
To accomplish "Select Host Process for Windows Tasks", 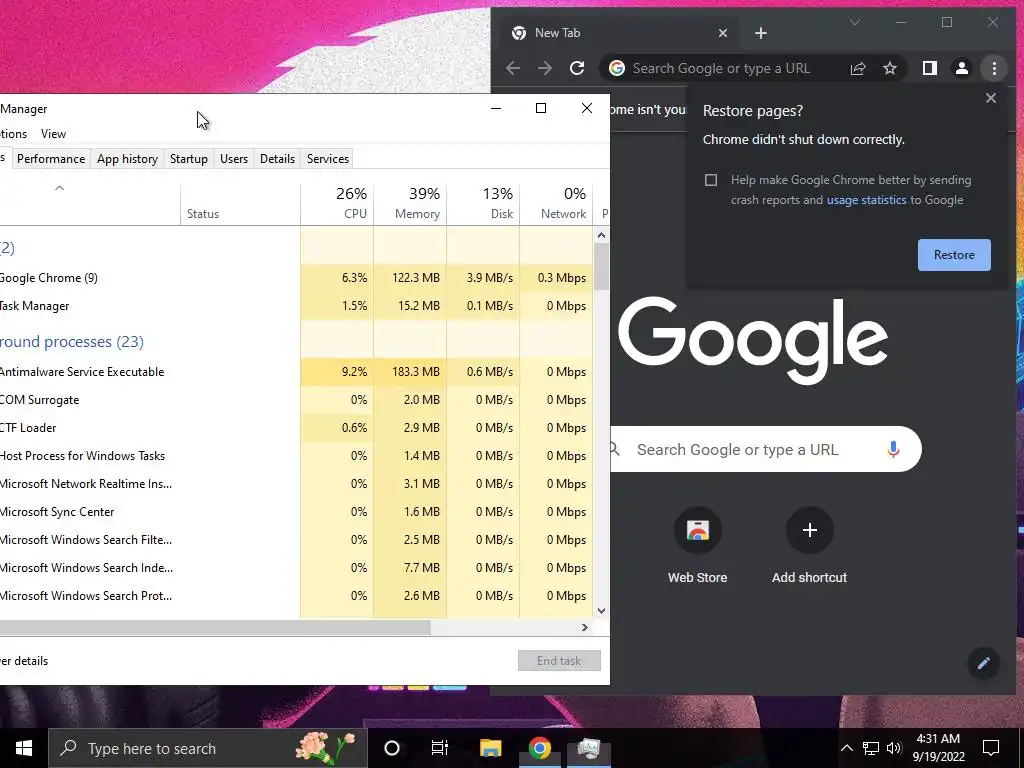I will coord(296,456).
